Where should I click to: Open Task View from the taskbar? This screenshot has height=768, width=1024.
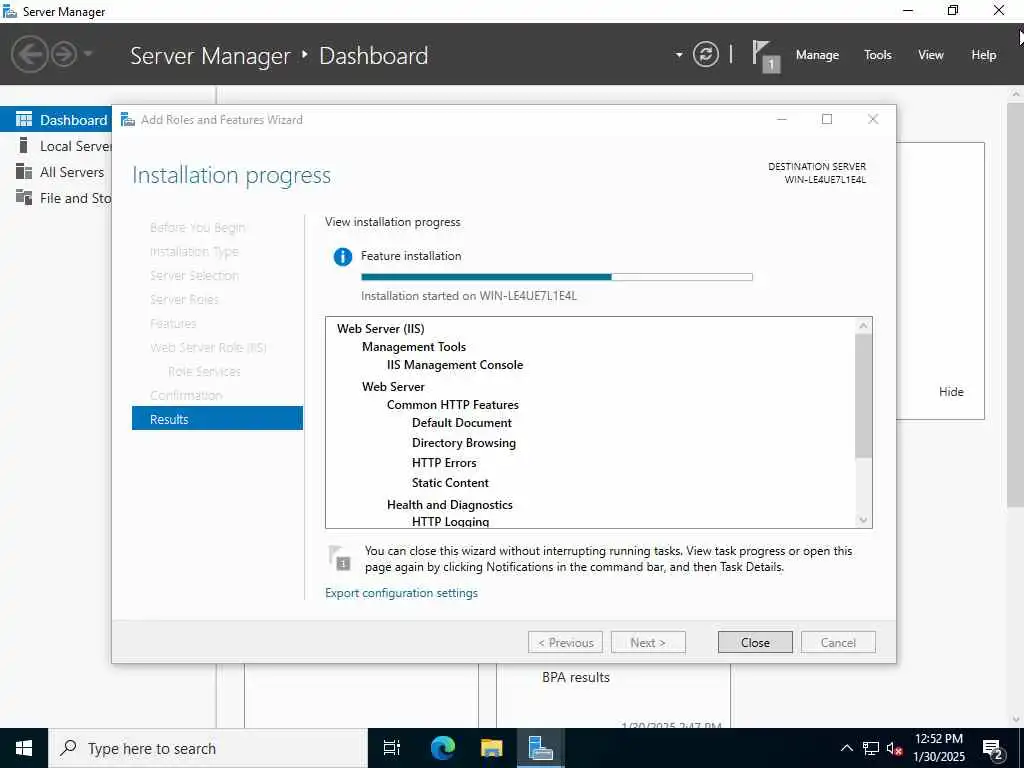(392, 748)
